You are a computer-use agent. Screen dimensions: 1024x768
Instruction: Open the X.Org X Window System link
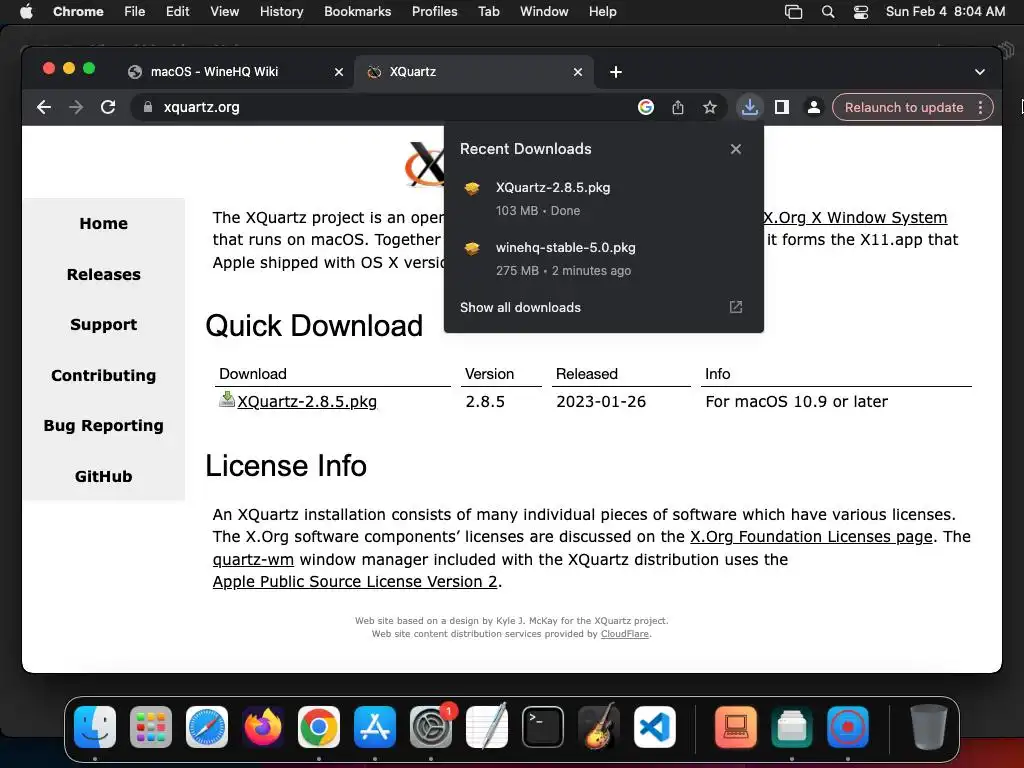855,217
